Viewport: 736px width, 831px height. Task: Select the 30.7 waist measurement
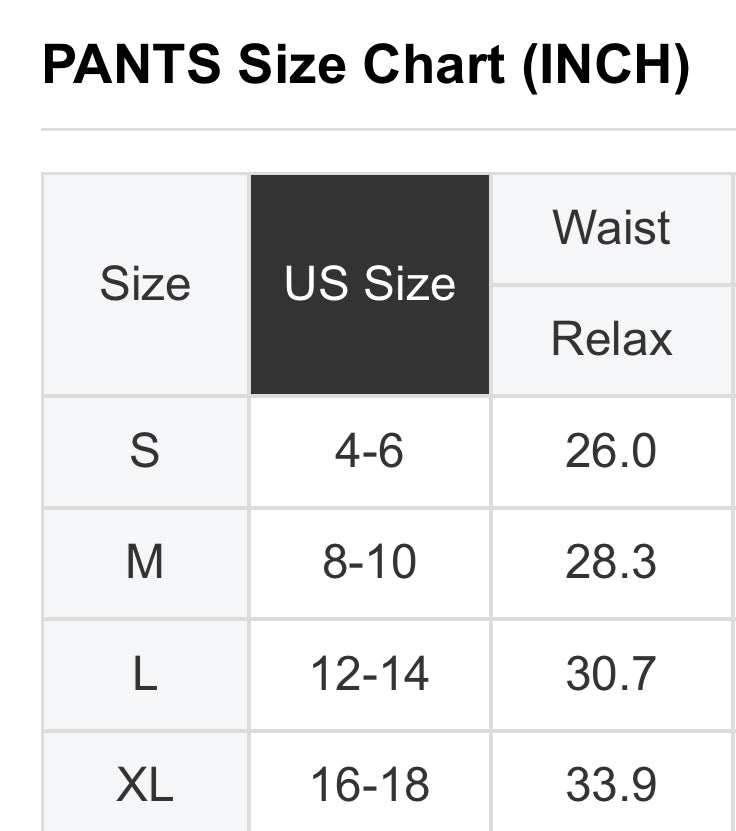pyautogui.click(x=612, y=675)
